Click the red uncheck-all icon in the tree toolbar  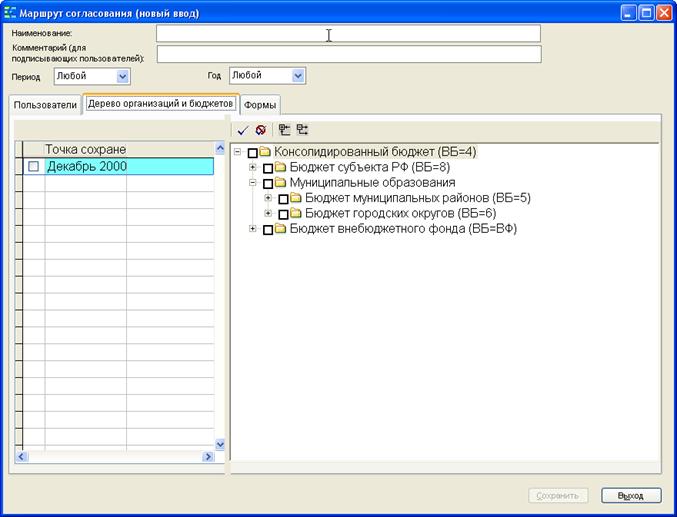[260, 130]
